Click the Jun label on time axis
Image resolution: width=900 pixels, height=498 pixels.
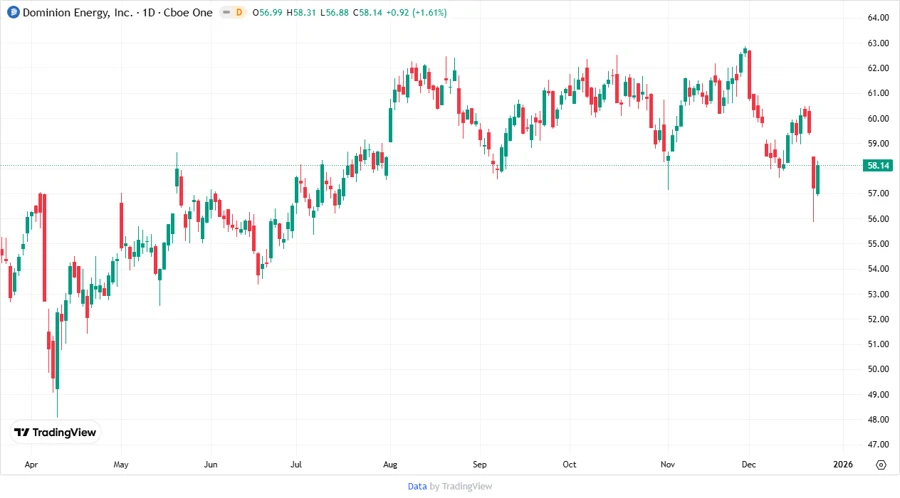coord(211,464)
